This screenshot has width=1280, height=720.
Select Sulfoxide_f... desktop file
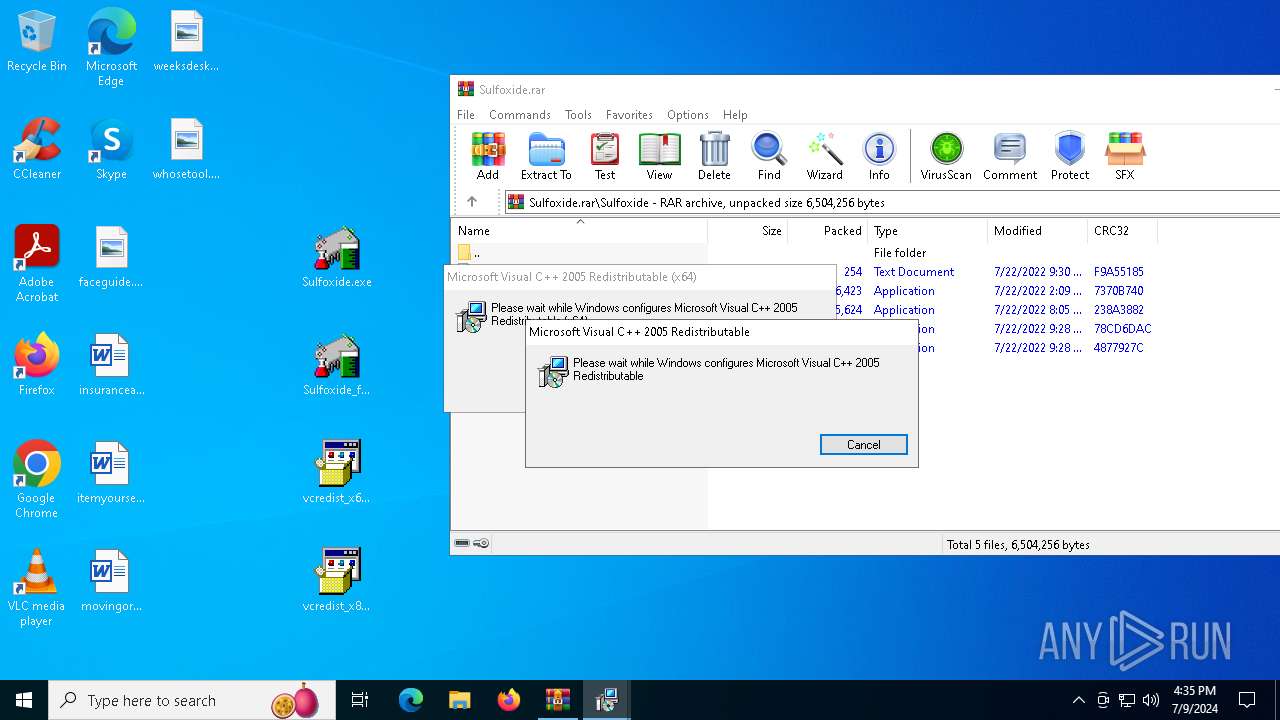coord(337,365)
